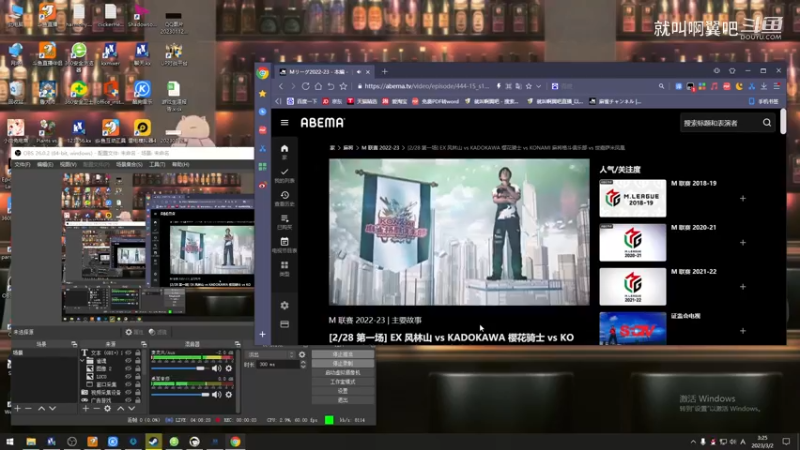Open Steam from the Windows taskbar
The width and height of the screenshot is (800, 450).
pyautogui.click(x=153, y=441)
